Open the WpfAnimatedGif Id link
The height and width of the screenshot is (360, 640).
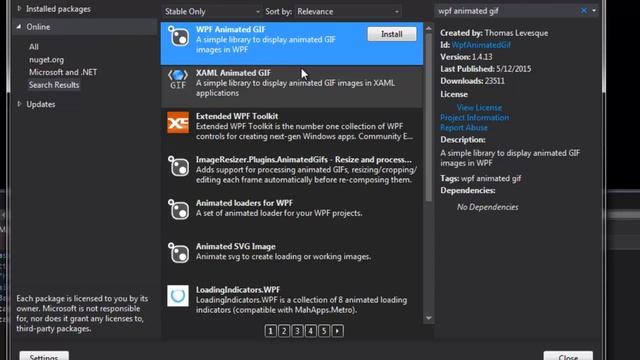(x=481, y=45)
